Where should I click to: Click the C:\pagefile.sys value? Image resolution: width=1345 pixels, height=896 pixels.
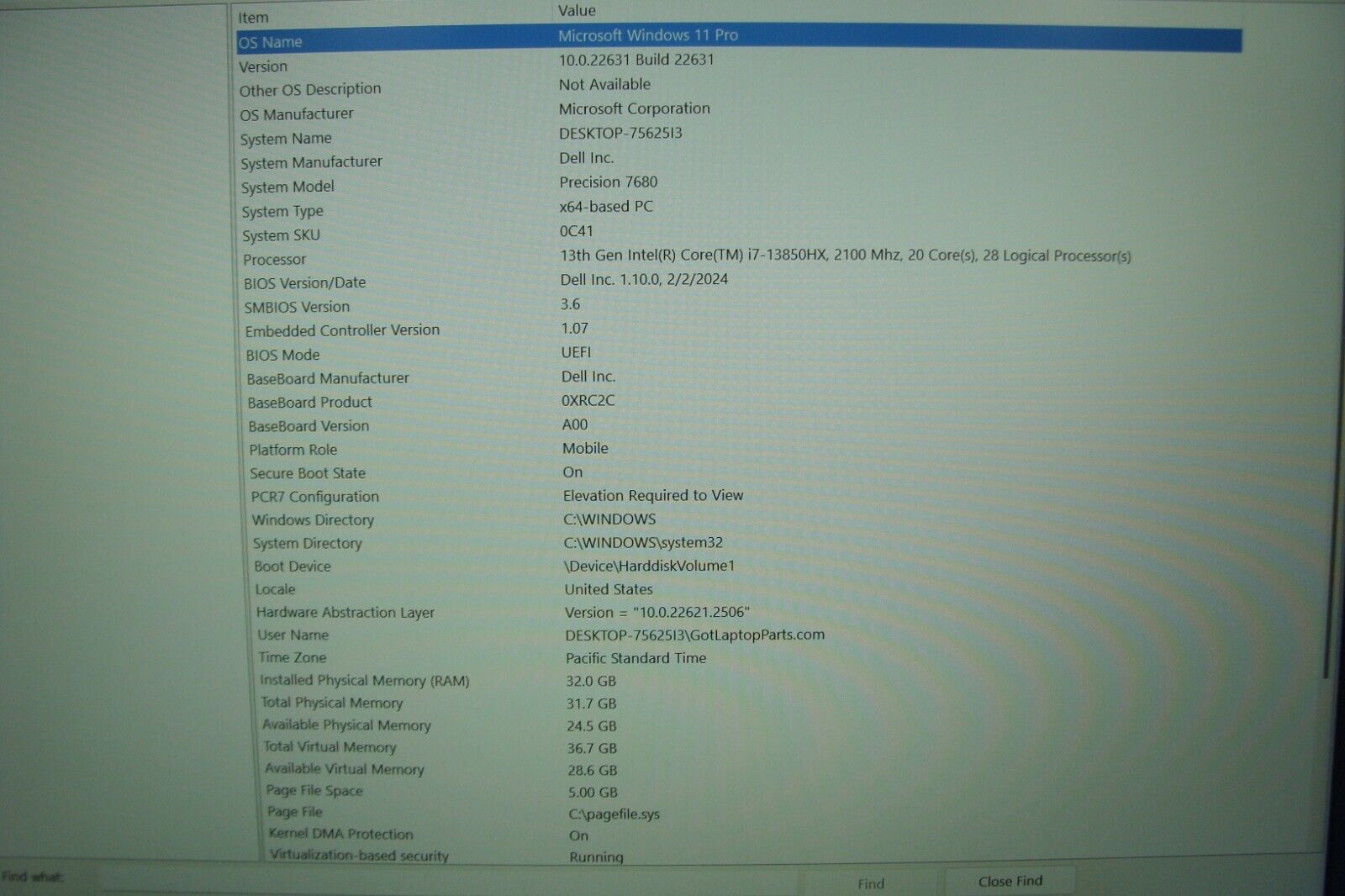(x=614, y=814)
